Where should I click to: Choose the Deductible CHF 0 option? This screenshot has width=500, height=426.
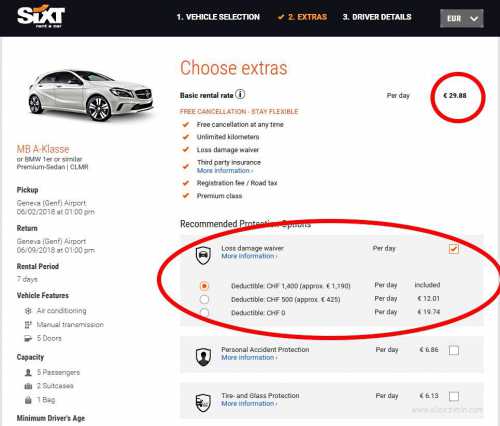coord(204,313)
